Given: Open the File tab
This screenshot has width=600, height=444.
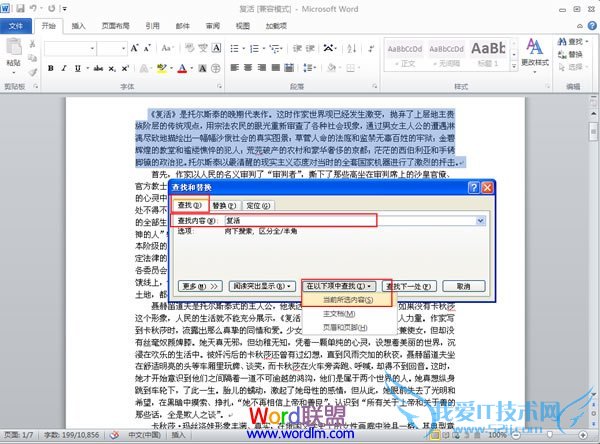Looking at the screenshot, I should tap(16, 26).
